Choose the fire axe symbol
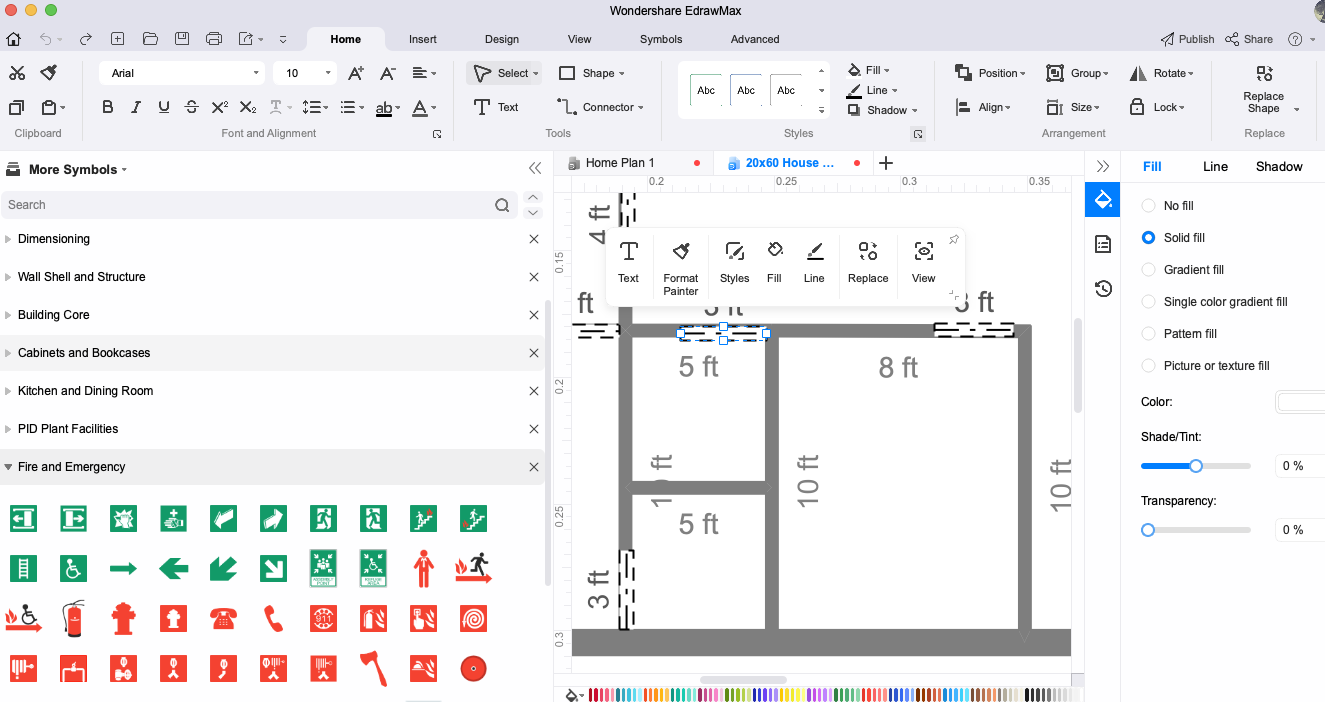Viewport: 1325px width, 702px height. click(373, 668)
